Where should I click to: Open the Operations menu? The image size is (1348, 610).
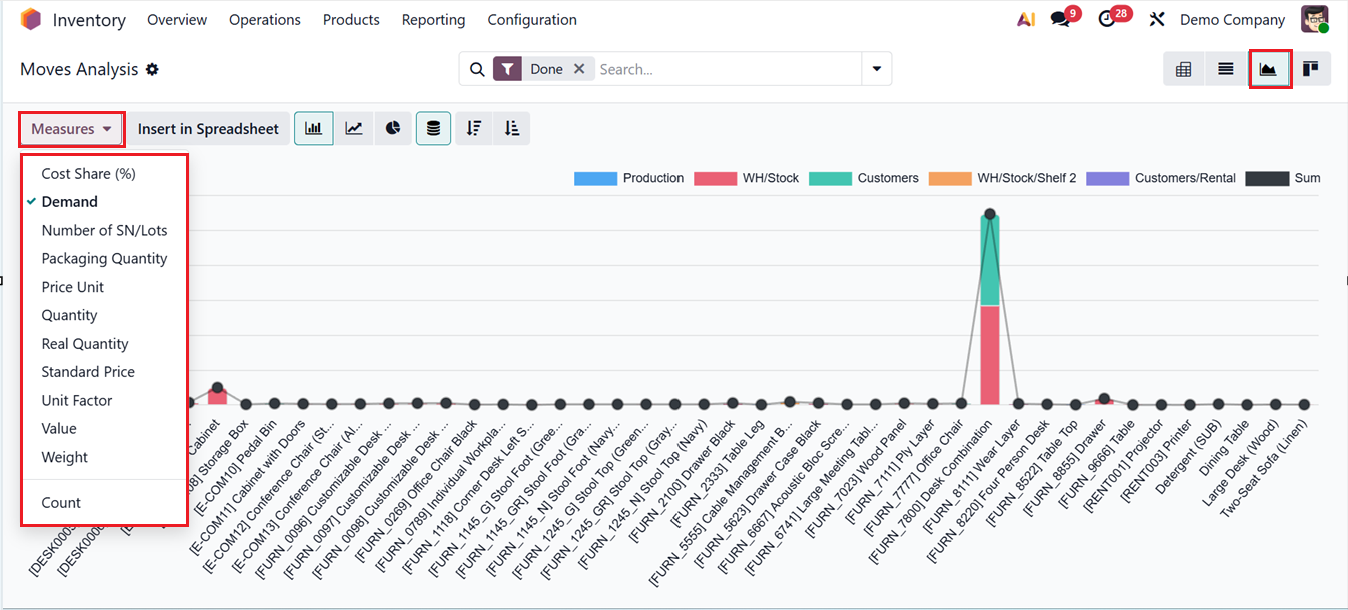pos(264,19)
